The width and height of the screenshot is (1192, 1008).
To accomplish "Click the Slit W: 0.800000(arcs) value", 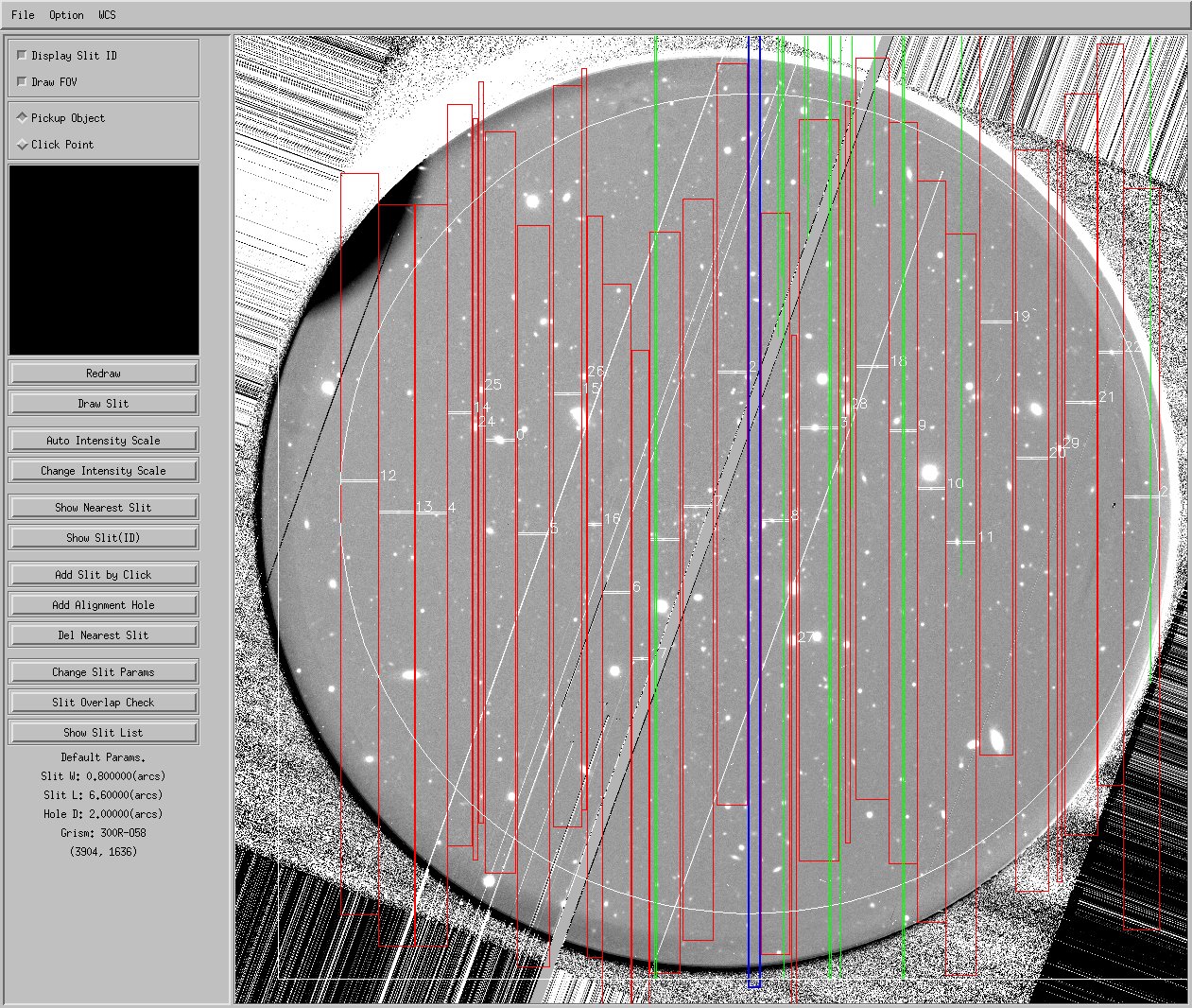I will click(x=103, y=776).
